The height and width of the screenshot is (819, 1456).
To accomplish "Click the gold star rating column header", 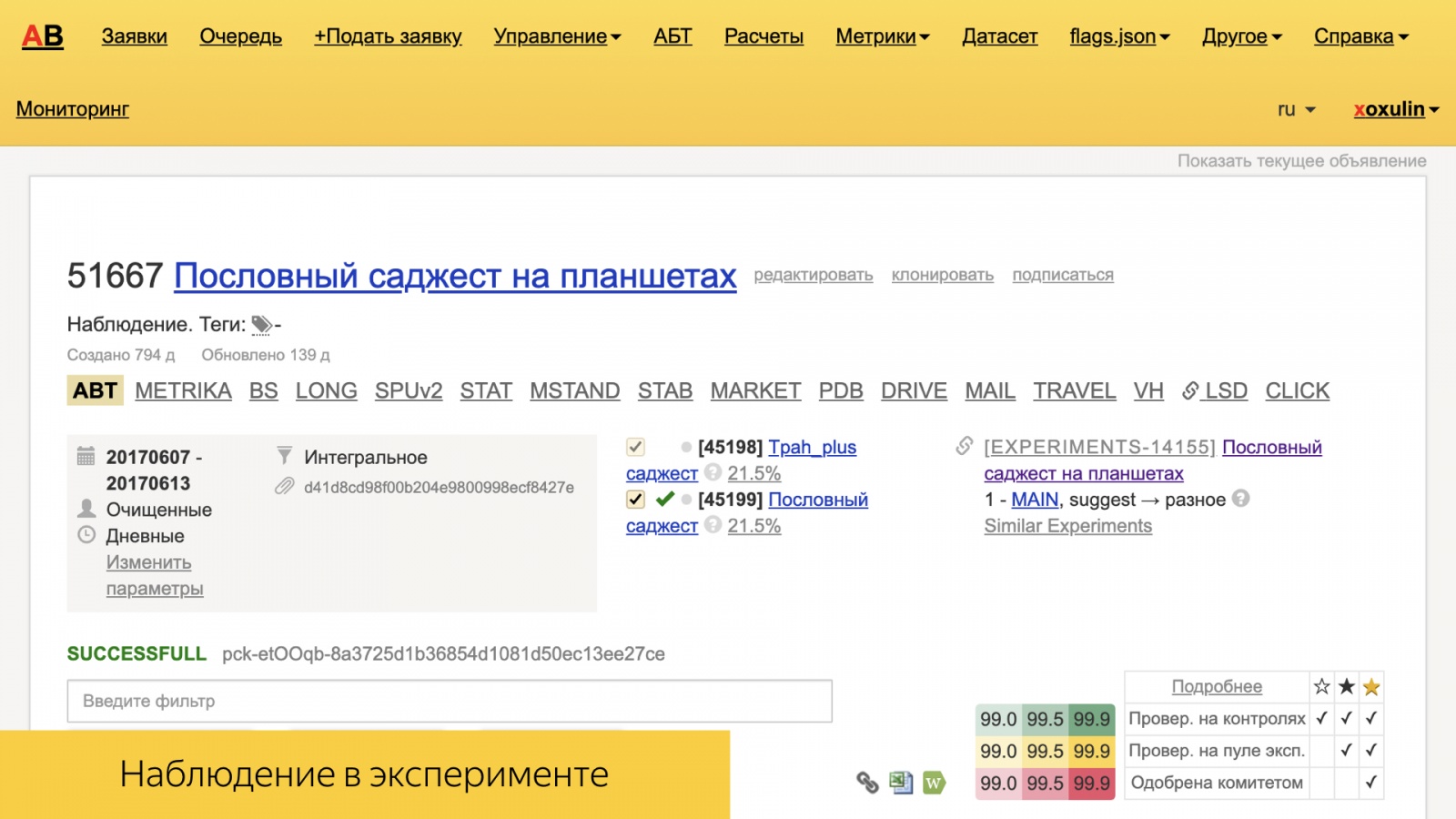I will point(1370,687).
